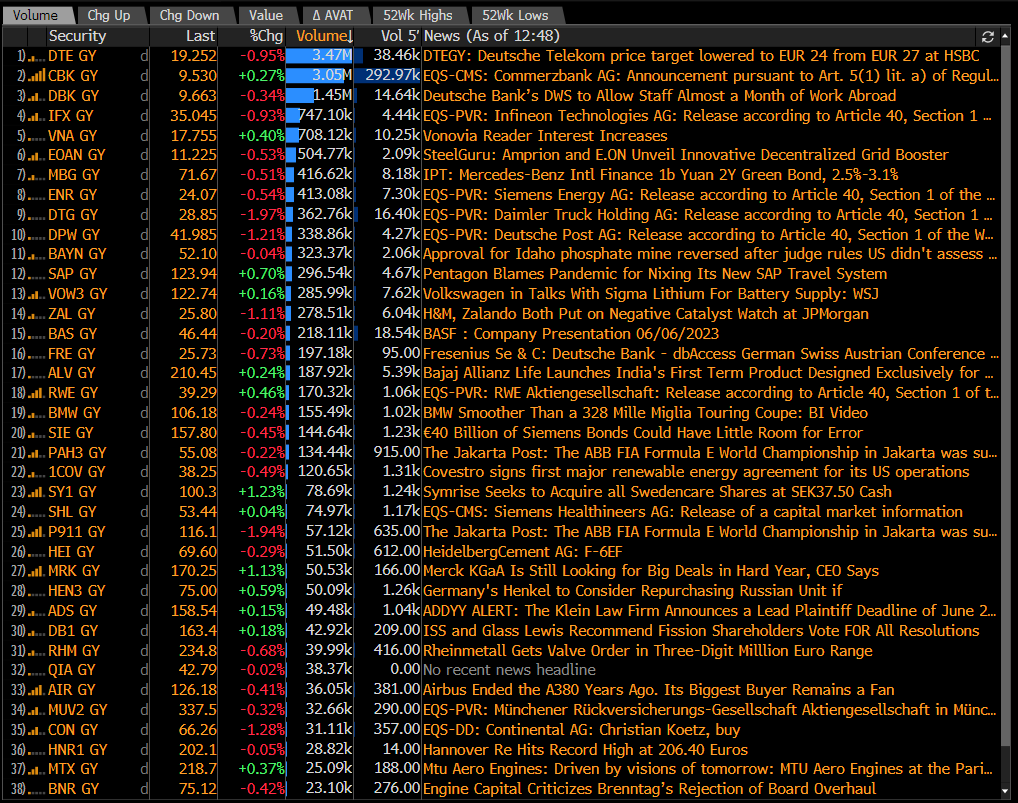Open the bar chart icon for CBK GY
This screenshot has width=1018, height=803.
pyautogui.click(x=36, y=76)
